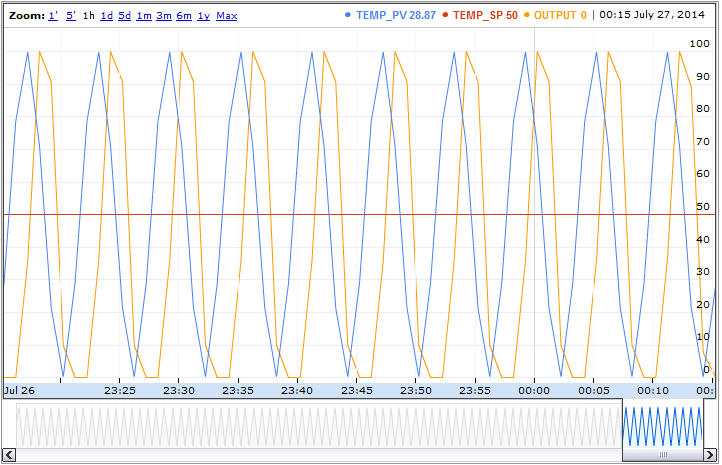Click the OUTPUT 0 legend label
The height and width of the screenshot is (465, 722).
pos(560,16)
